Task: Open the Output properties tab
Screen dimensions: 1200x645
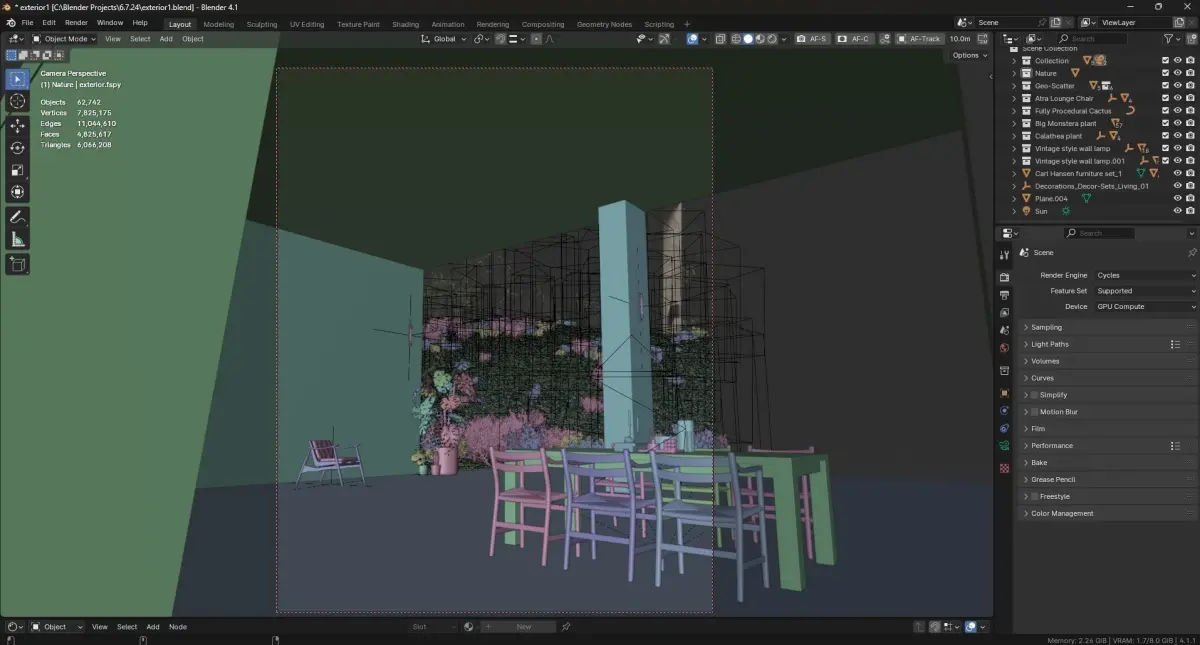Action: pyautogui.click(x=1005, y=295)
